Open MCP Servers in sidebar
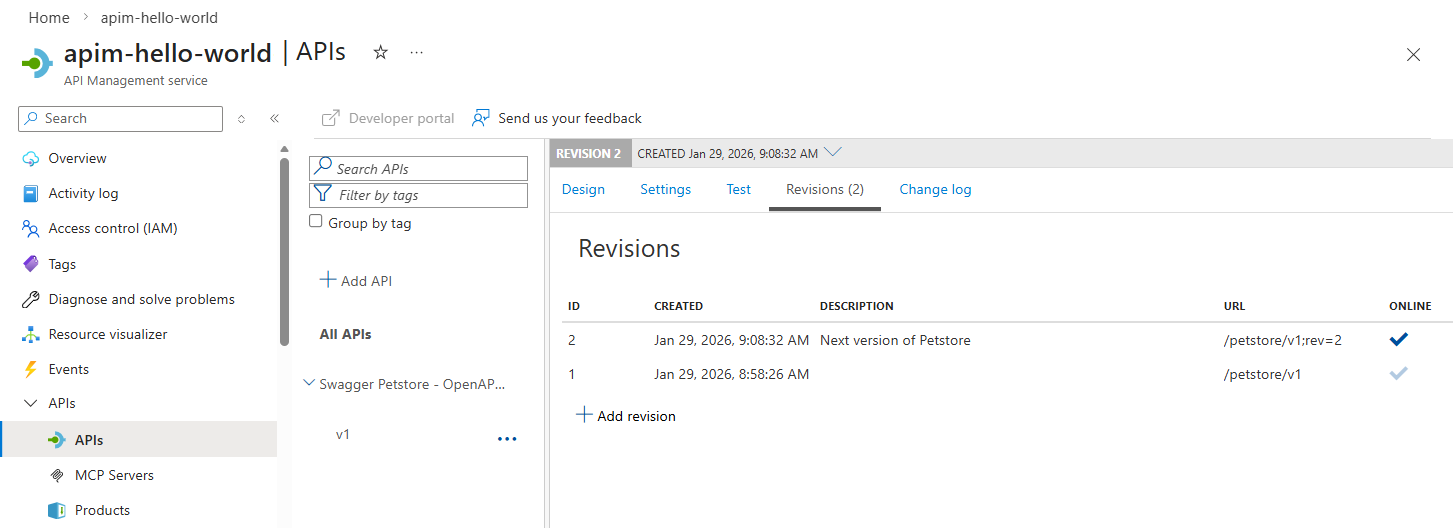The width and height of the screenshot is (1453, 528). point(114,475)
